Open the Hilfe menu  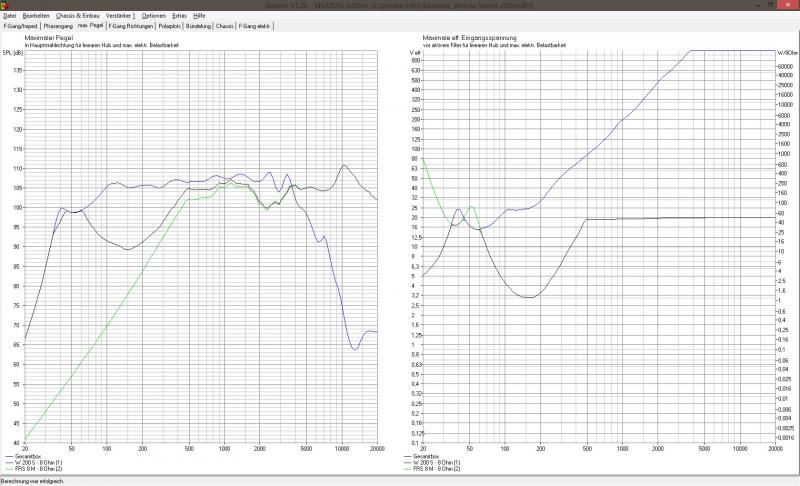[199, 16]
